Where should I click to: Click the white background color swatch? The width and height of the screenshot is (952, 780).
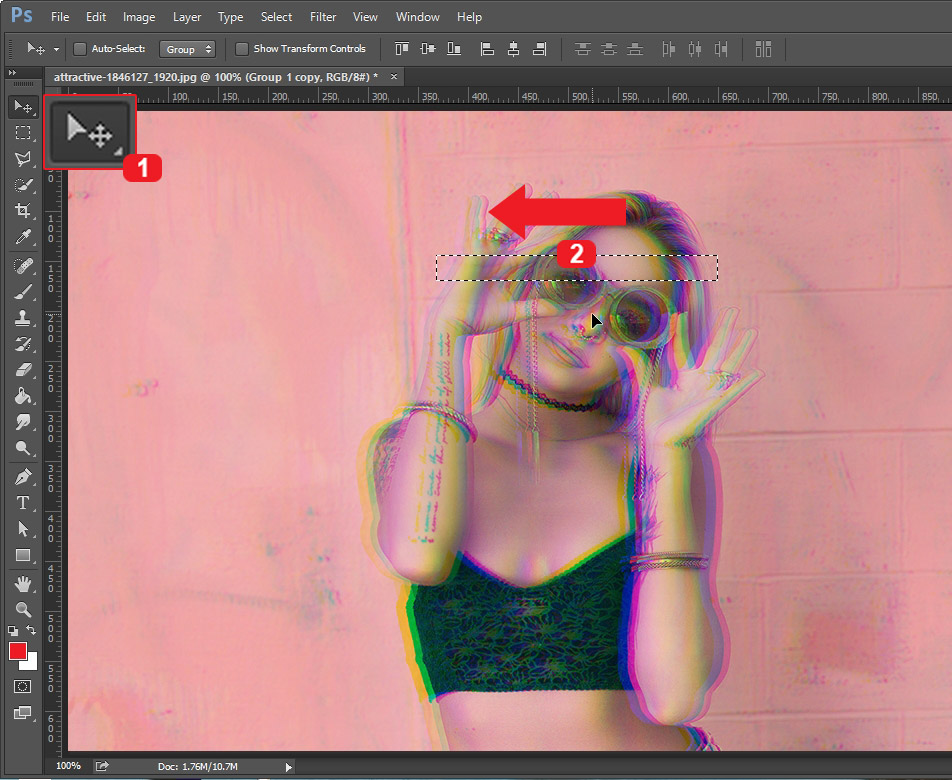pos(31,663)
